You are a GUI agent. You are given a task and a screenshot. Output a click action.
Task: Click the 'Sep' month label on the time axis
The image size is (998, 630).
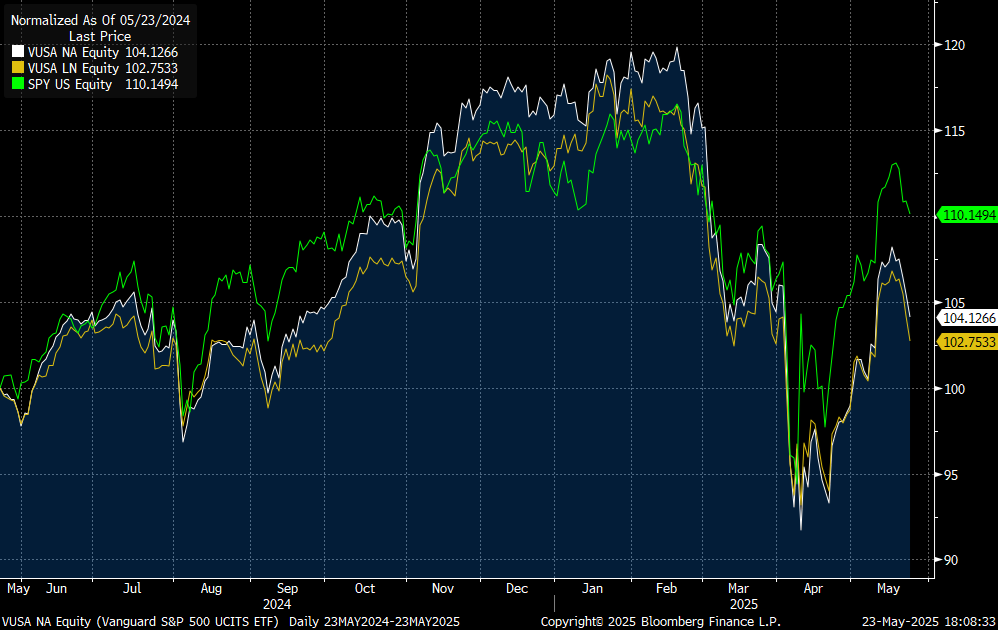point(287,589)
